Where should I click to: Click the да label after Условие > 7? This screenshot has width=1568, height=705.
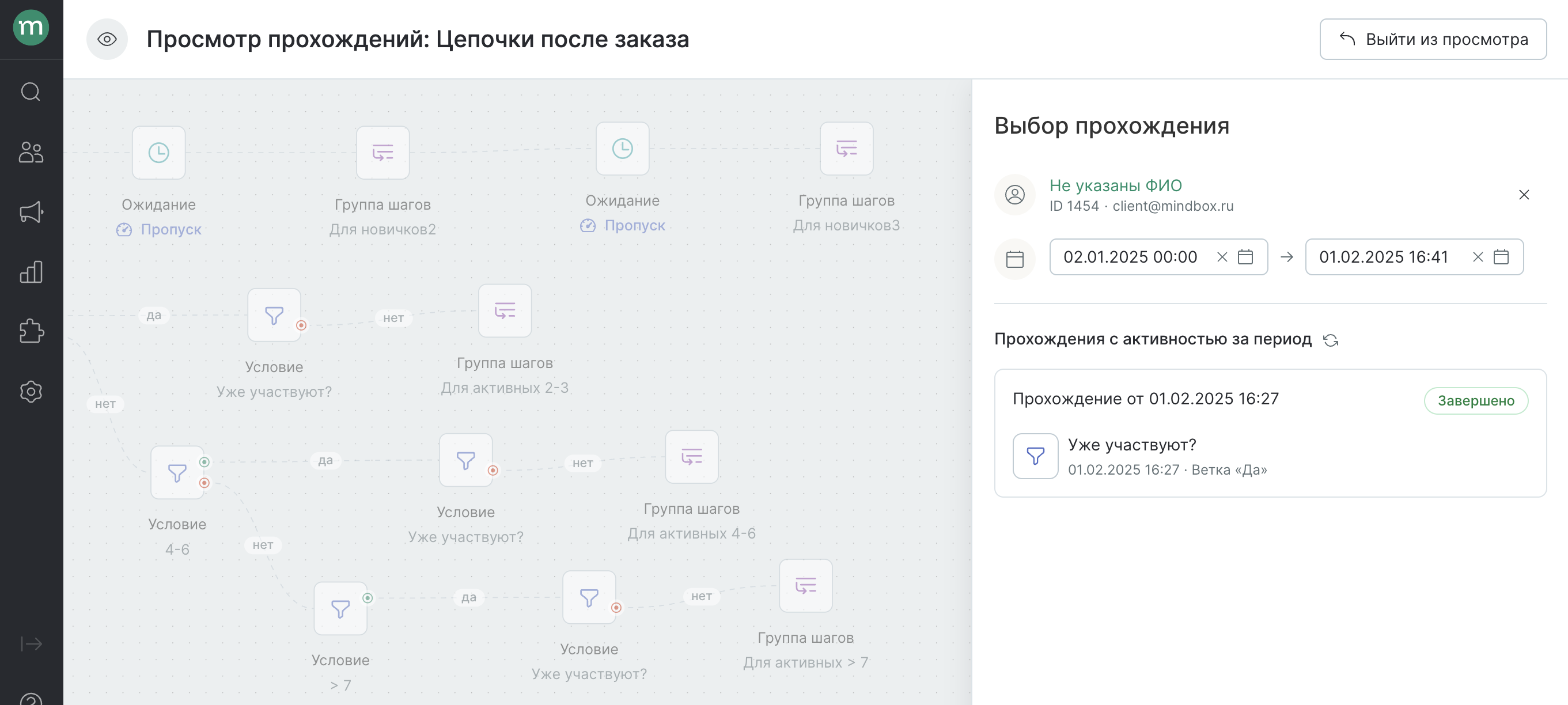[x=469, y=598]
